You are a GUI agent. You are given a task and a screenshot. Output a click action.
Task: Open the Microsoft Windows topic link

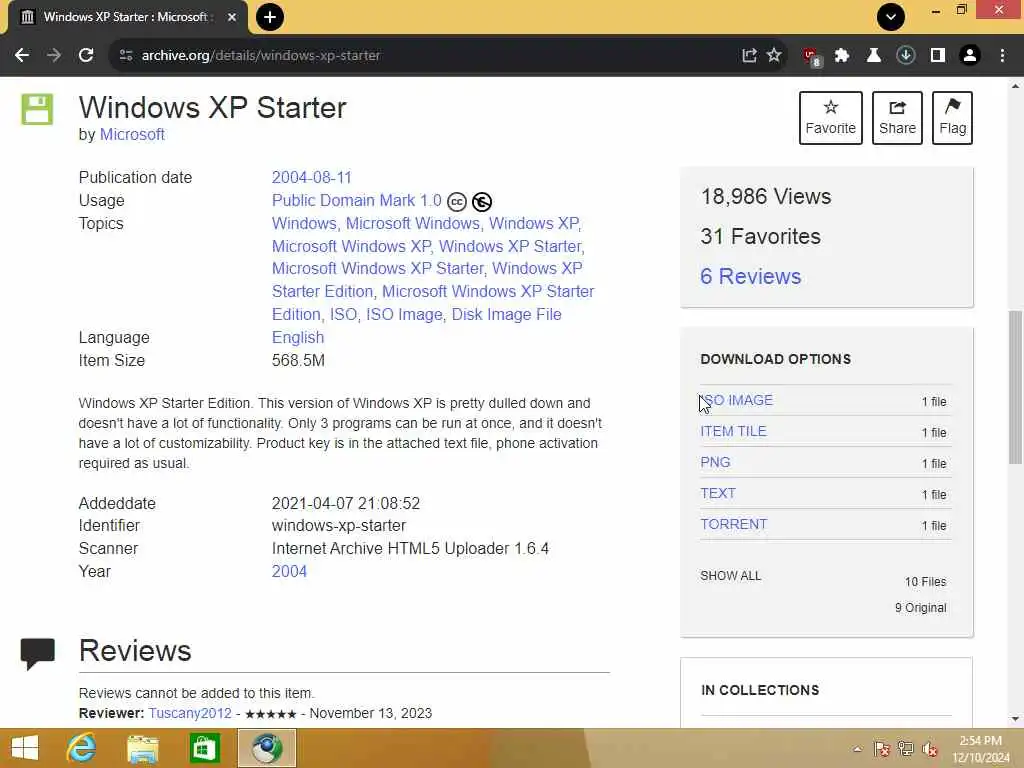(413, 223)
